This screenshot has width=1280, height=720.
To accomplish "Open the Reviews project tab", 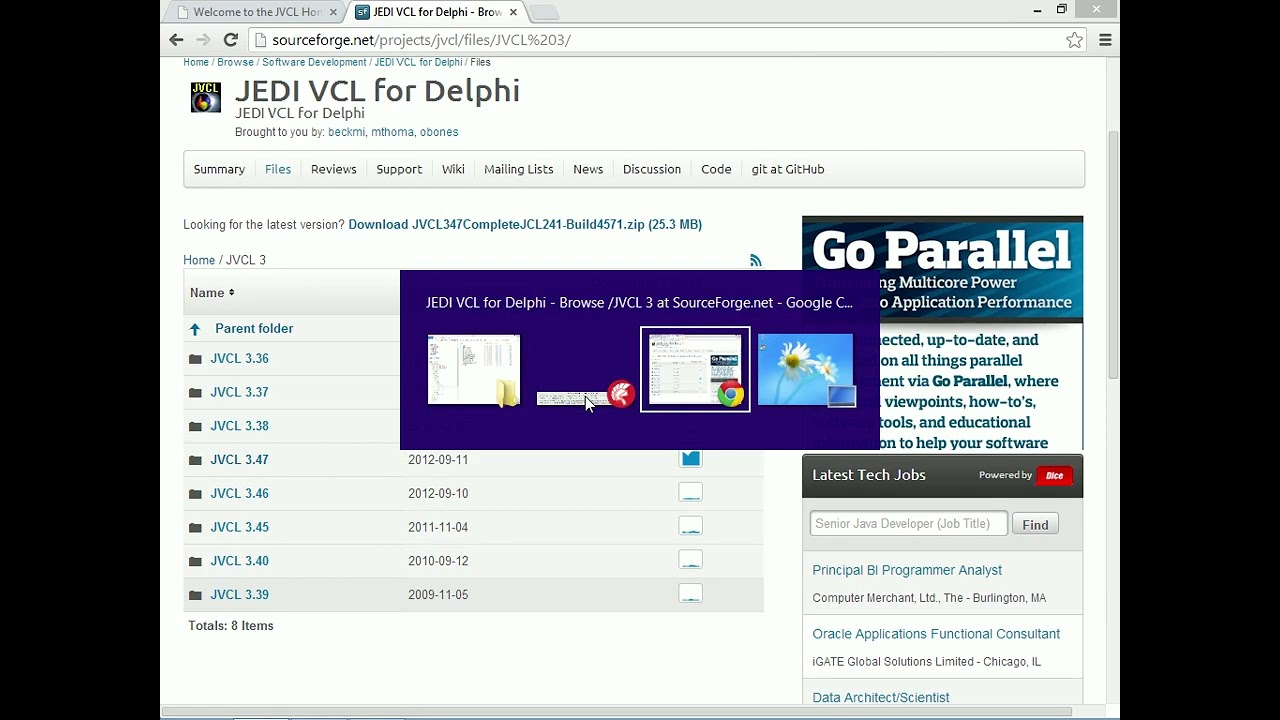I will click(333, 169).
